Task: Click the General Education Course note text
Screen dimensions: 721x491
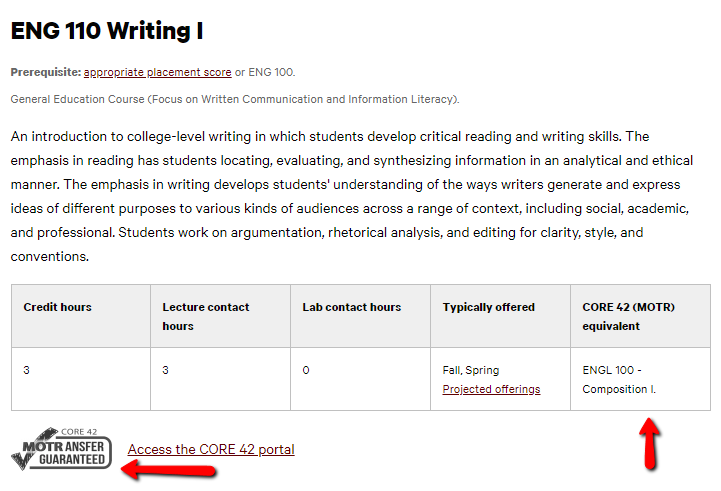Action: pos(235,99)
